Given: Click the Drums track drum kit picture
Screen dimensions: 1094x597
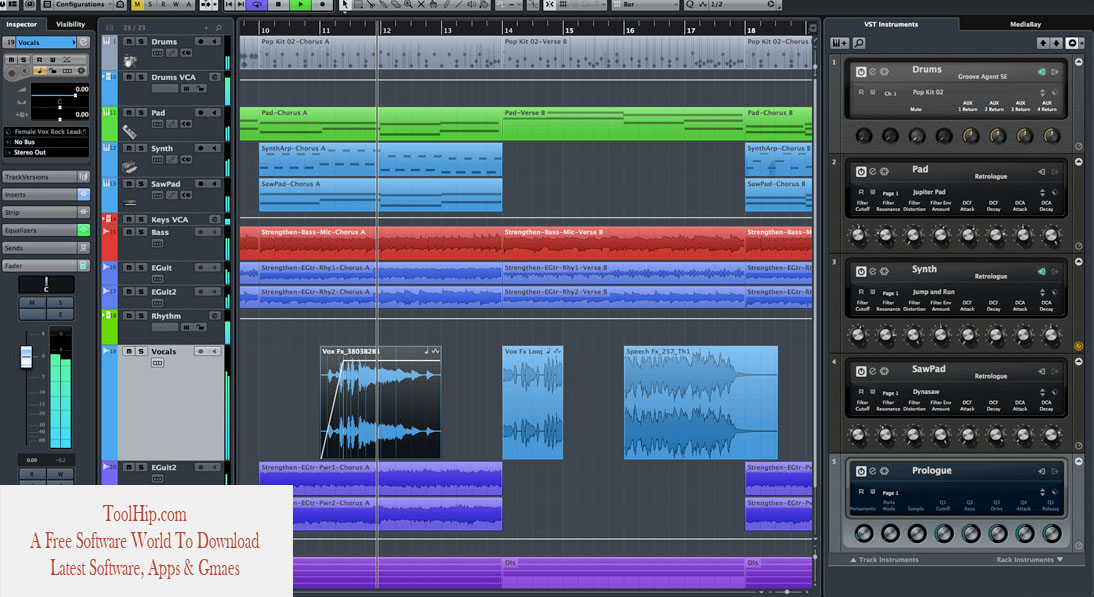Looking at the screenshot, I should point(130,61).
